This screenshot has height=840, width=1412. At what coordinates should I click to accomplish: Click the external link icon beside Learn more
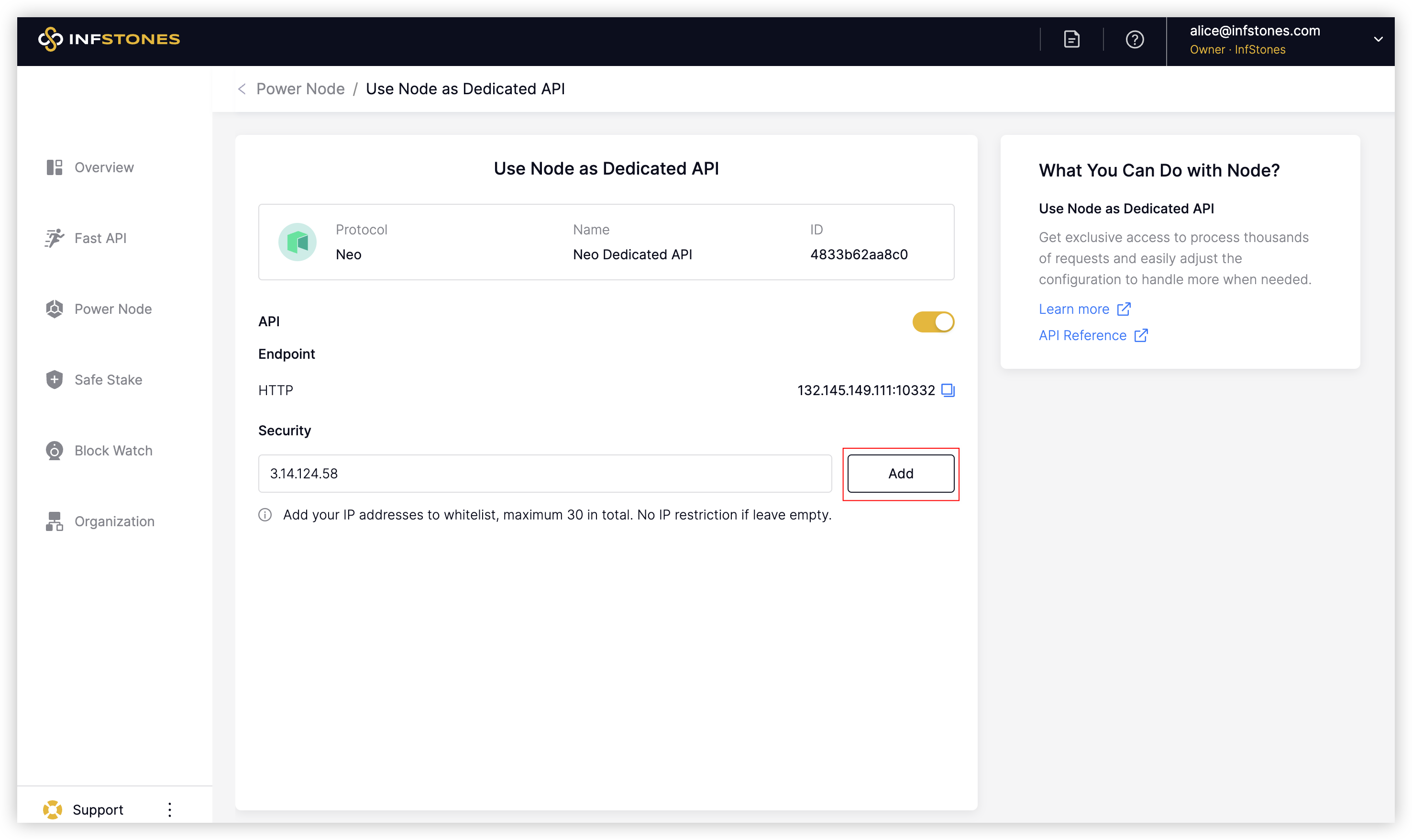click(1124, 309)
